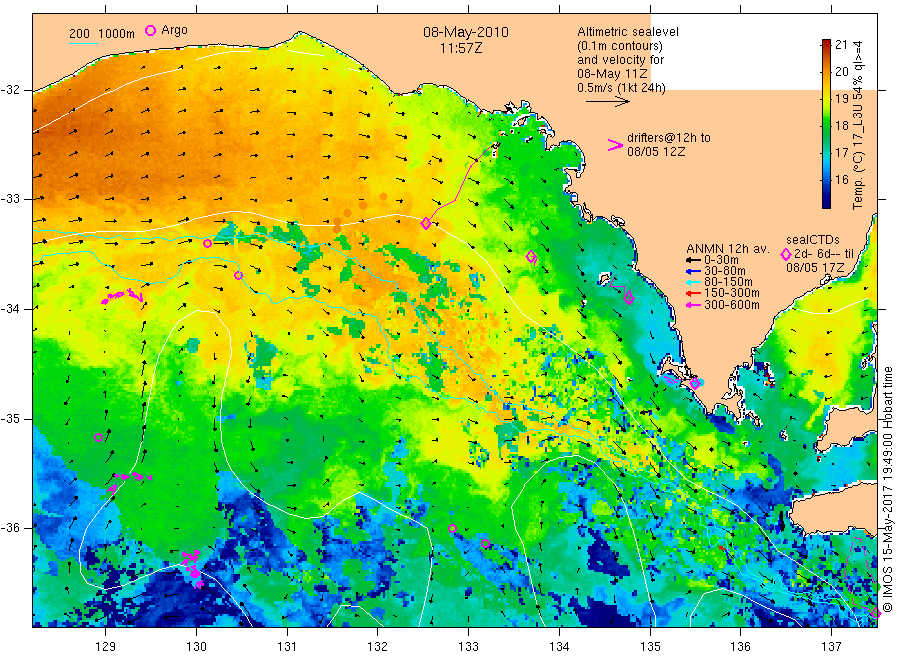Click the magenta drifters chevron legend symbol
This screenshot has height=660, width=900.
[615, 145]
